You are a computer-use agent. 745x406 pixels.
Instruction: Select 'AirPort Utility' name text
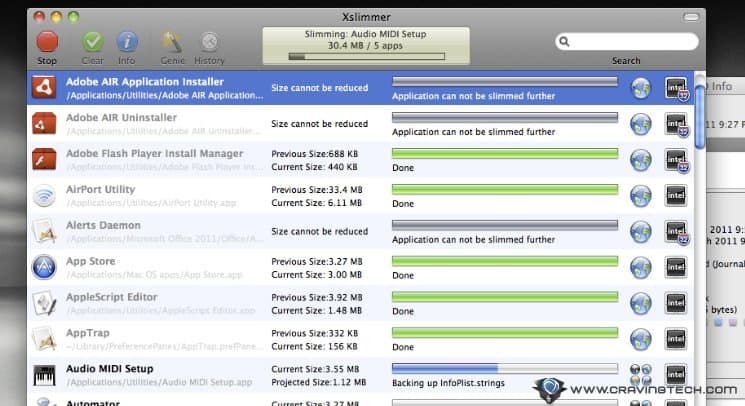point(101,189)
